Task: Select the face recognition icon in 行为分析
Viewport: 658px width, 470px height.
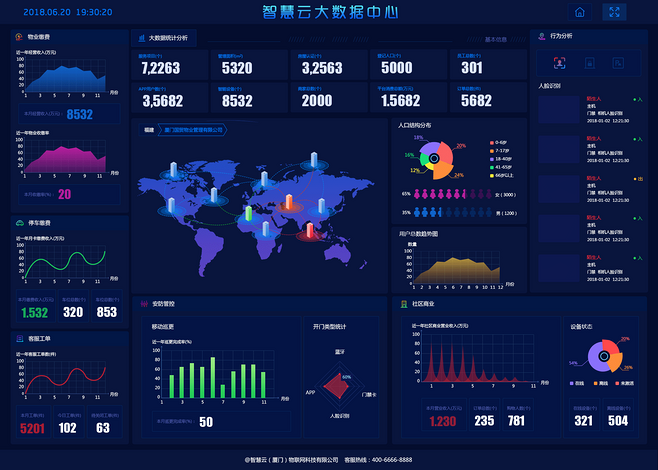Action: click(560, 62)
